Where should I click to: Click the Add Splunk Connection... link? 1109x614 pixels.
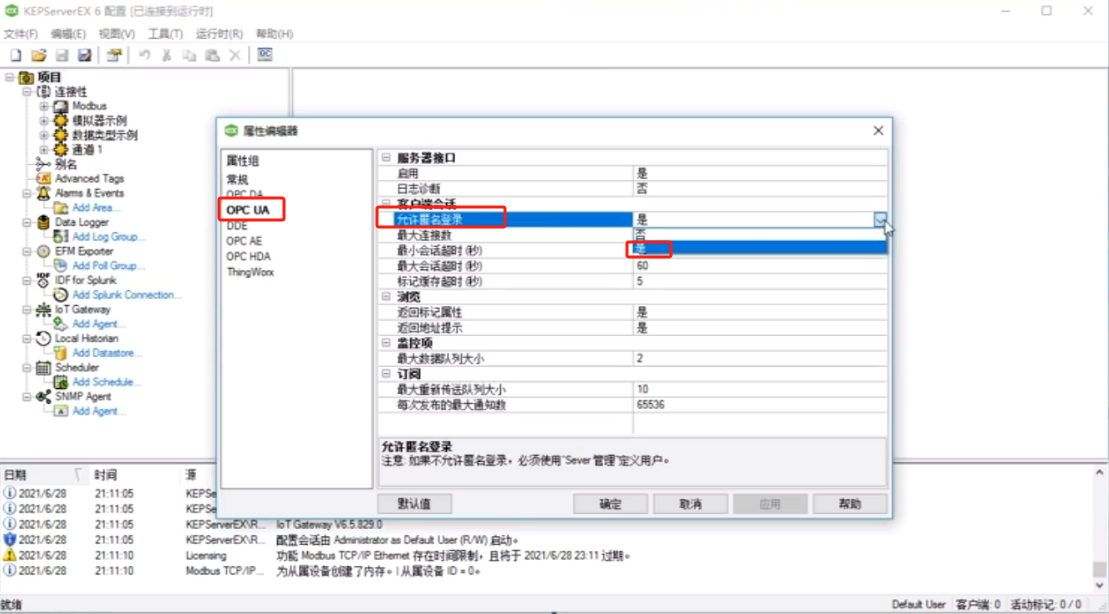[127, 295]
